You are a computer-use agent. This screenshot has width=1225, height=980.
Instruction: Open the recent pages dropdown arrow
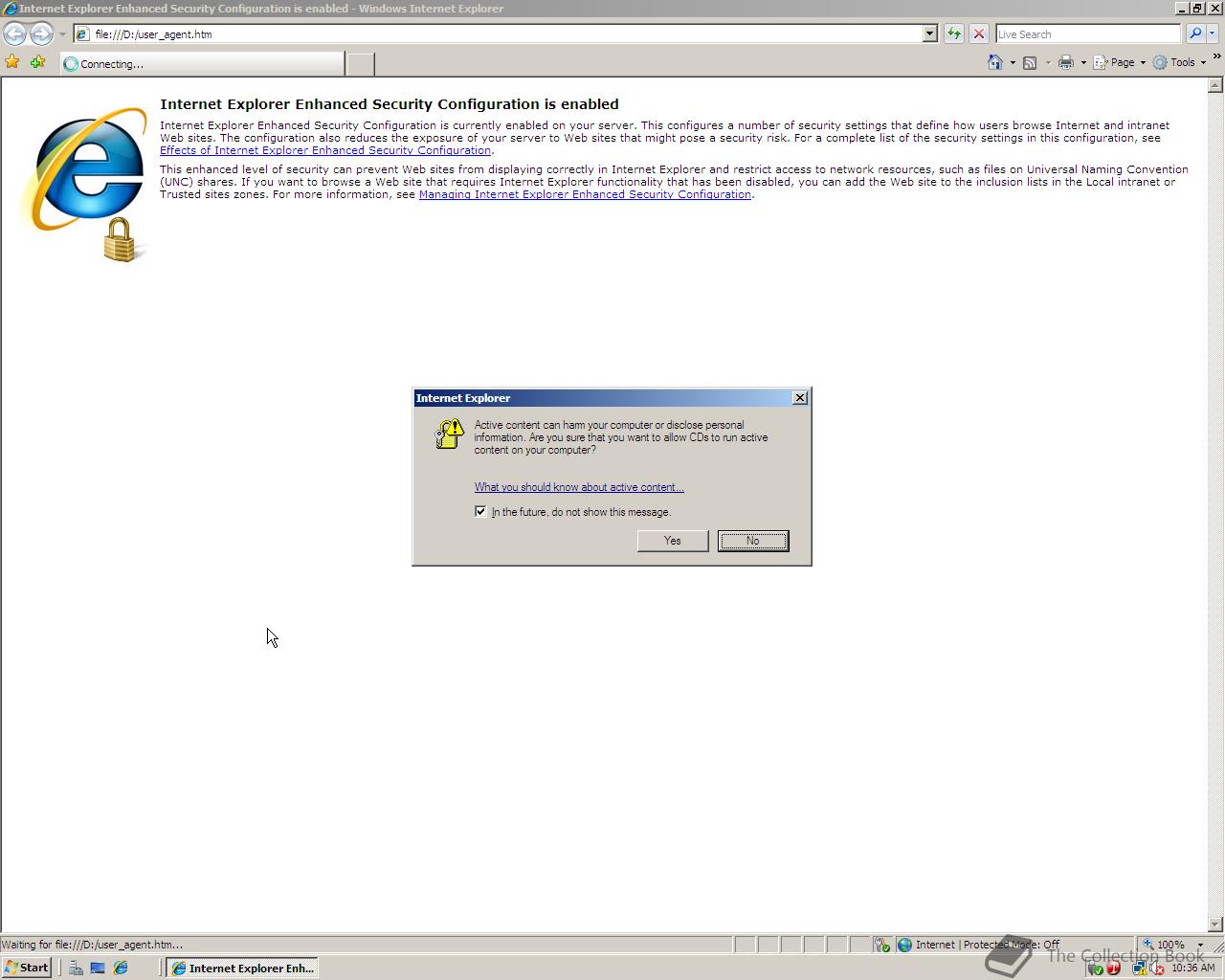coord(62,34)
